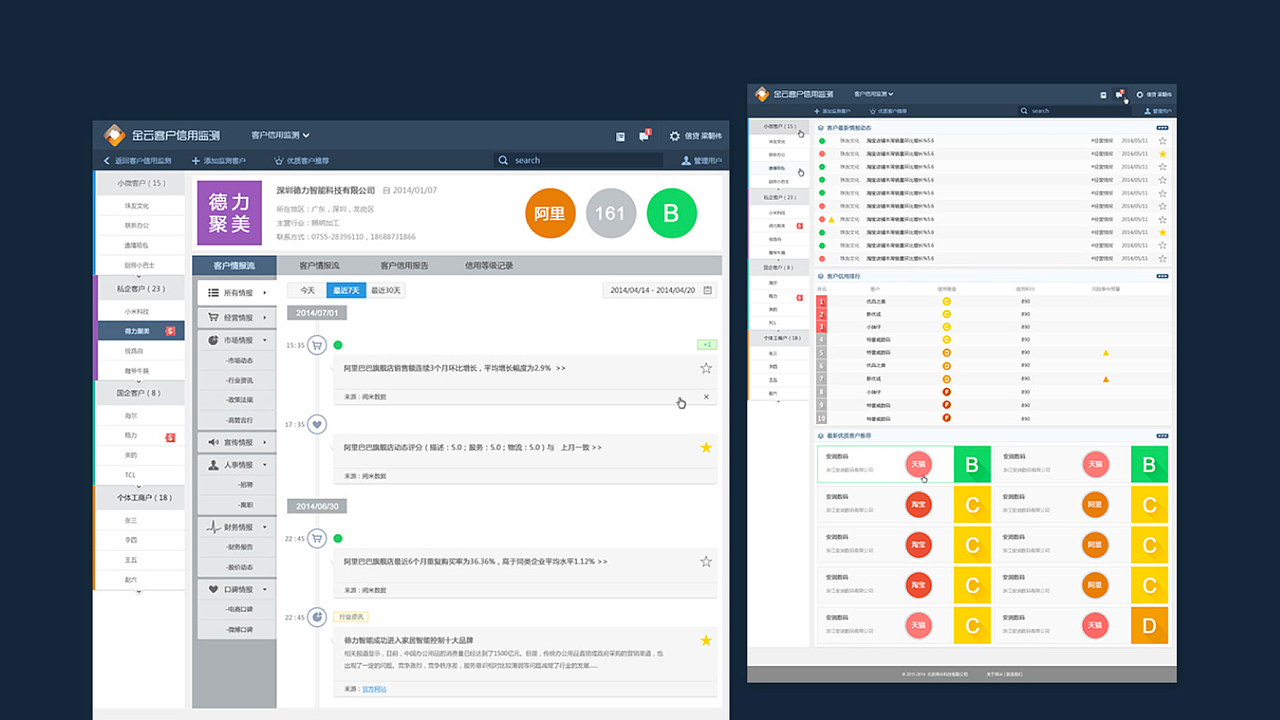Viewport: 1280px width, 720px height.
Task: Select 德力聚美 customer in main window sidebar
Action: click(140, 331)
